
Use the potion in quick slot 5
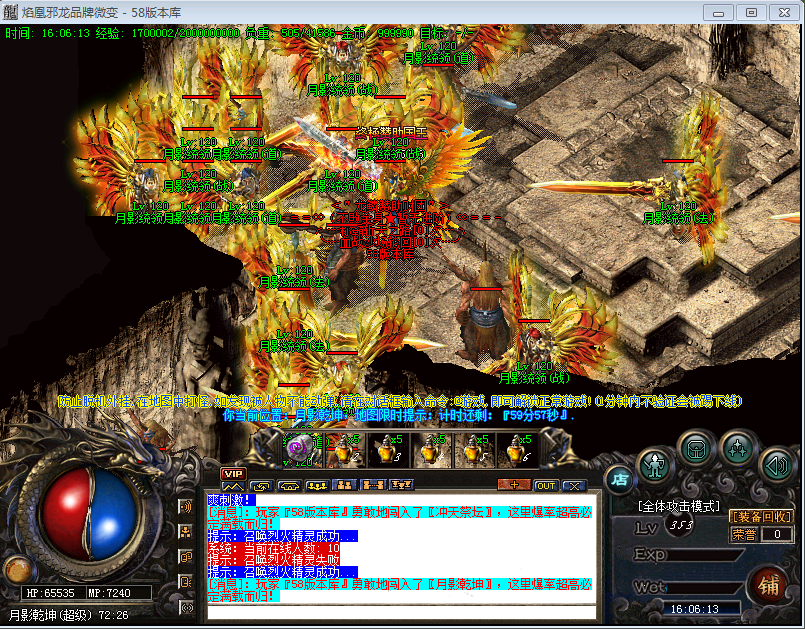[474, 450]
